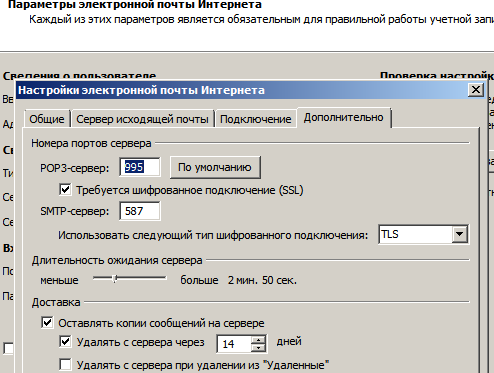Open the TLS encryption type dropdown
The width and height of the screenshot is (494, 373).
click(x=460, y=234)
